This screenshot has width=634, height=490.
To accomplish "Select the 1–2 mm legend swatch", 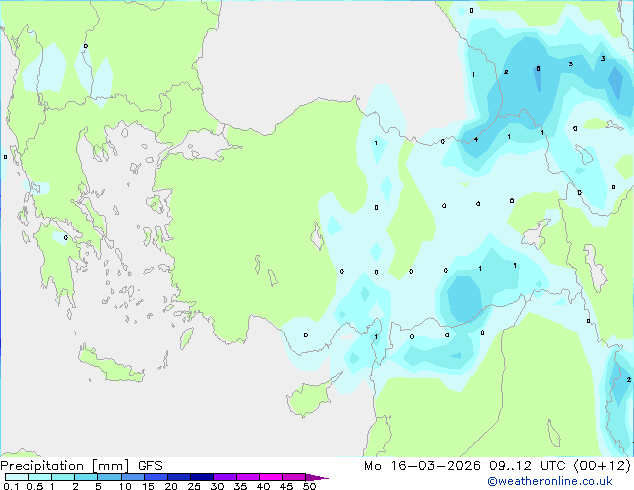I will 63,477.
